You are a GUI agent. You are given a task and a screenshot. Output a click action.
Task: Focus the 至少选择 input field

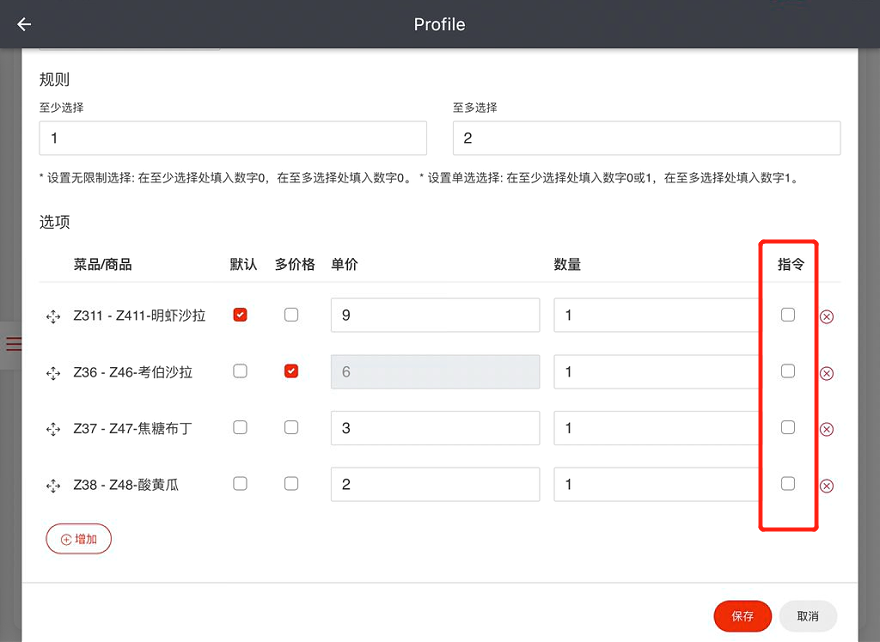pyautogui.click(x=233, y=138)
